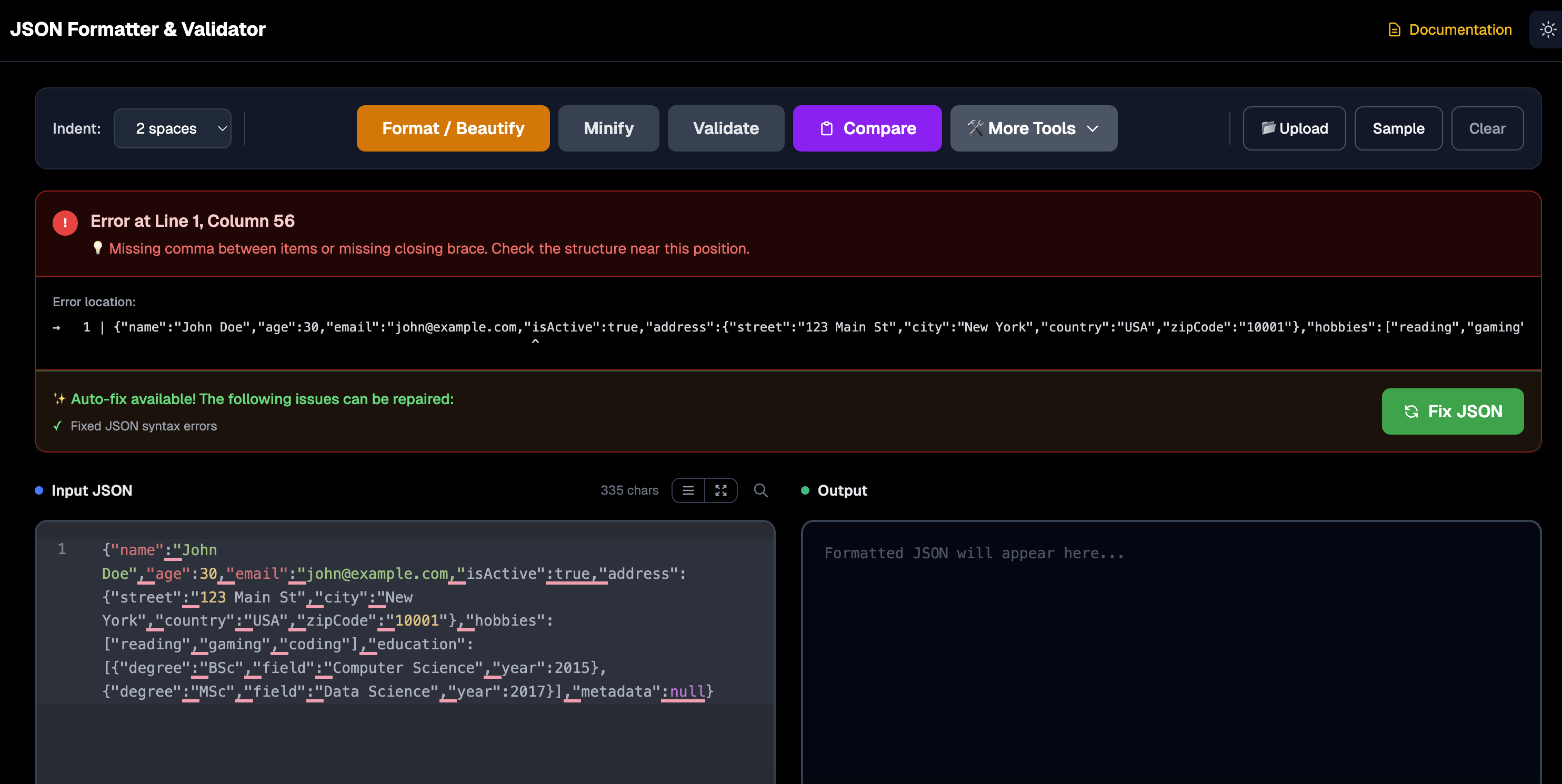Click the error exclamation icon near Line 1
Image resolution: width=1562 pixels, height=784 pixels.
65,222
